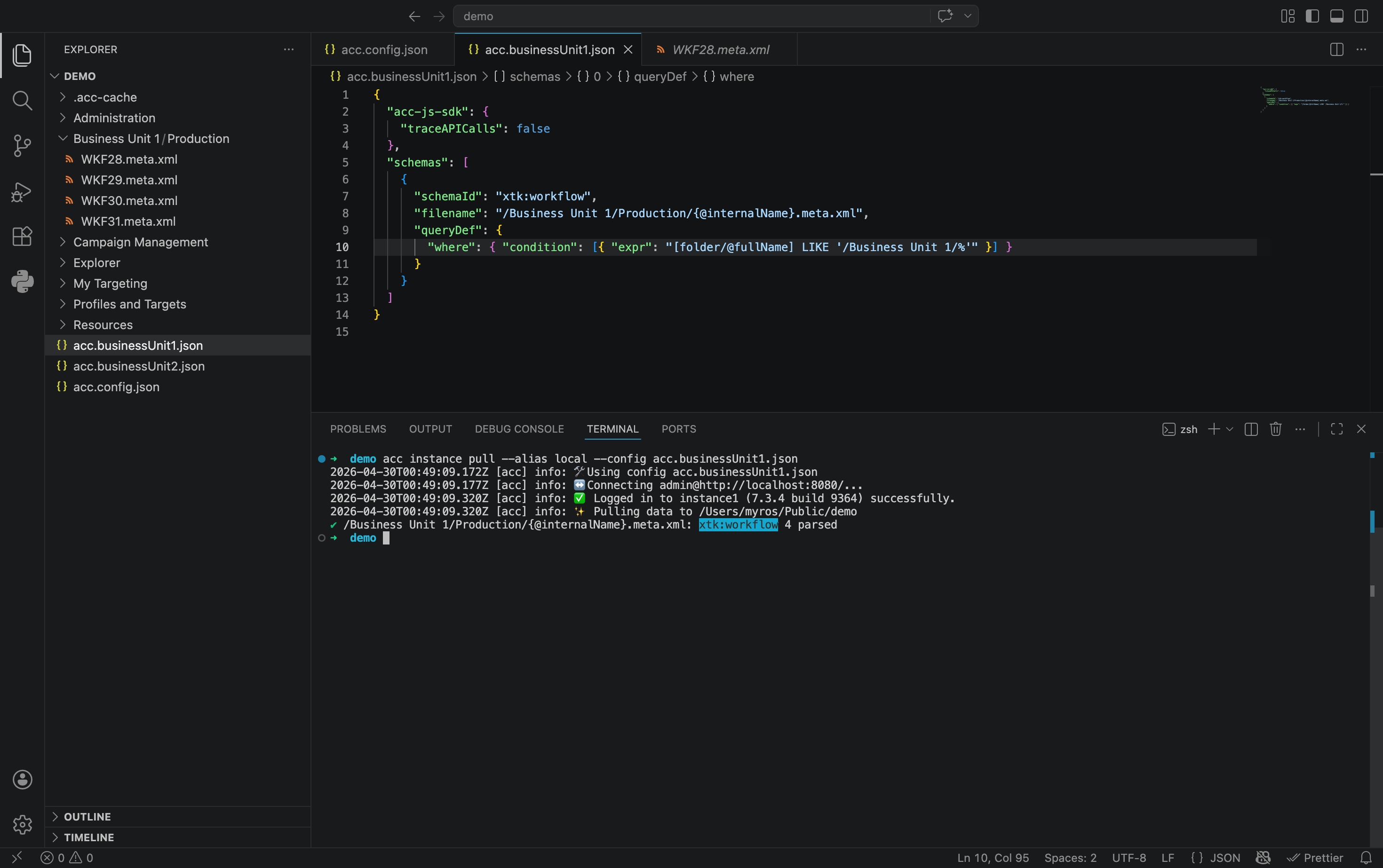Toggle the primary side bar visibility
This screenshot has width=1383, height=868.
pos(1312,16)
